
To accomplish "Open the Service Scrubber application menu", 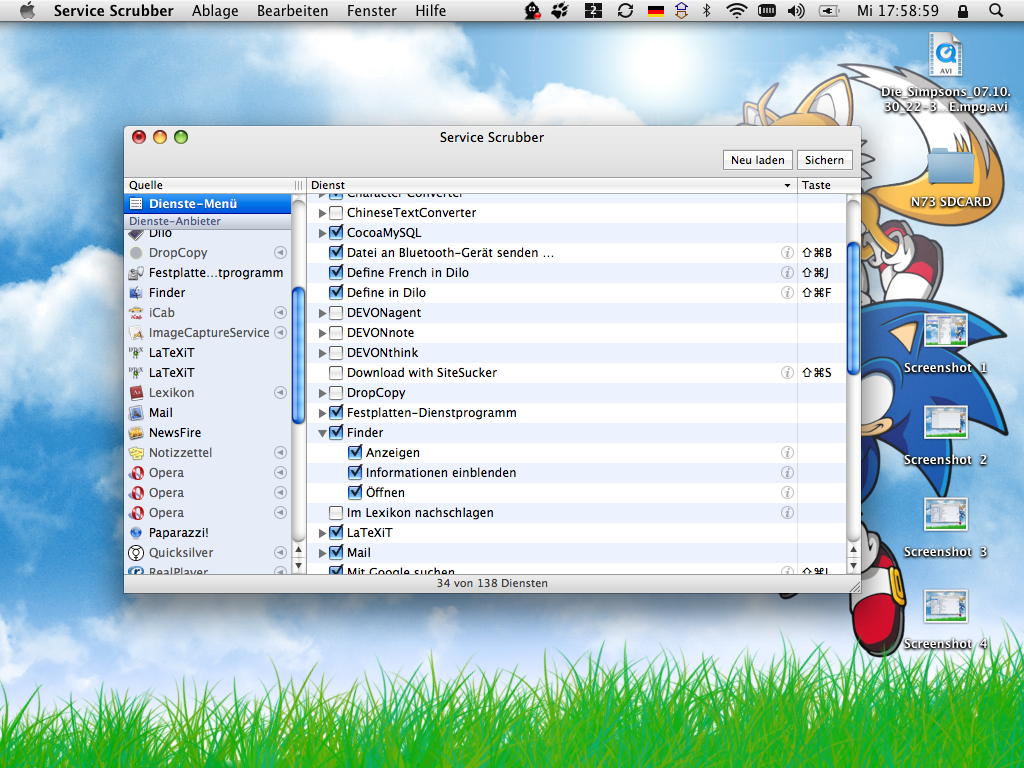I will point(114,10).
